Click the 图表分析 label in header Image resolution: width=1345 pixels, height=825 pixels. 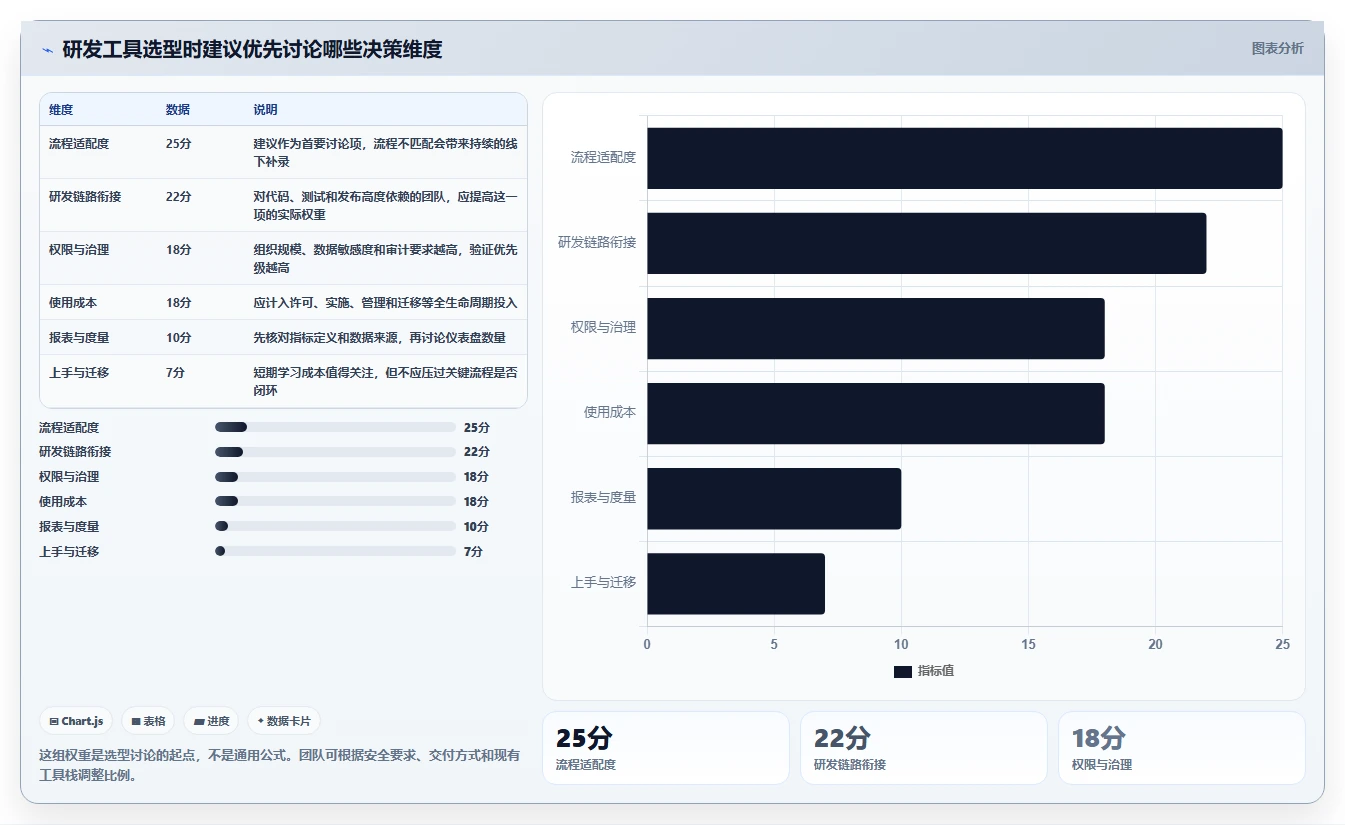pos(1277,48)
